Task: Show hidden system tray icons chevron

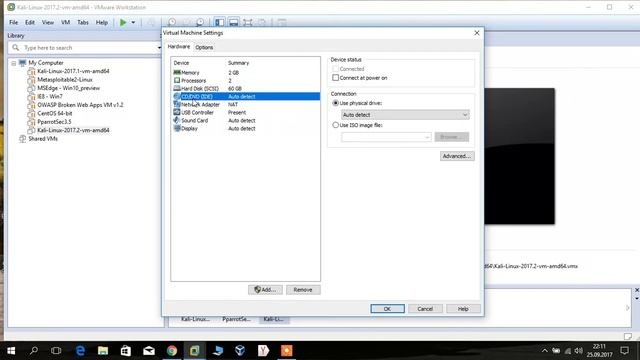Action: tap(544, 351)
